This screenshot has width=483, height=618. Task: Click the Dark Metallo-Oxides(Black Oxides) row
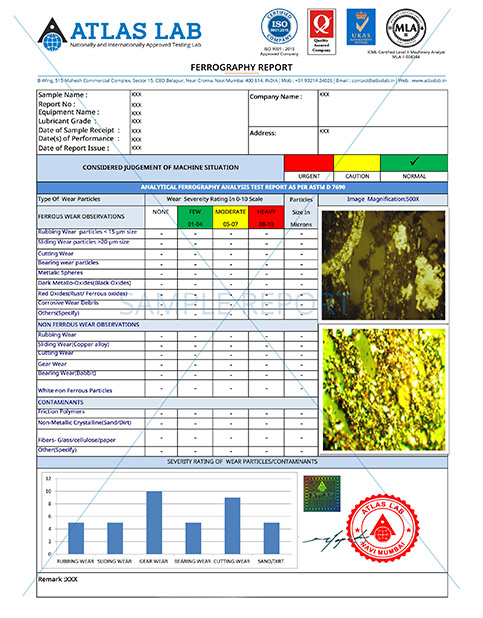click(177, 284)
